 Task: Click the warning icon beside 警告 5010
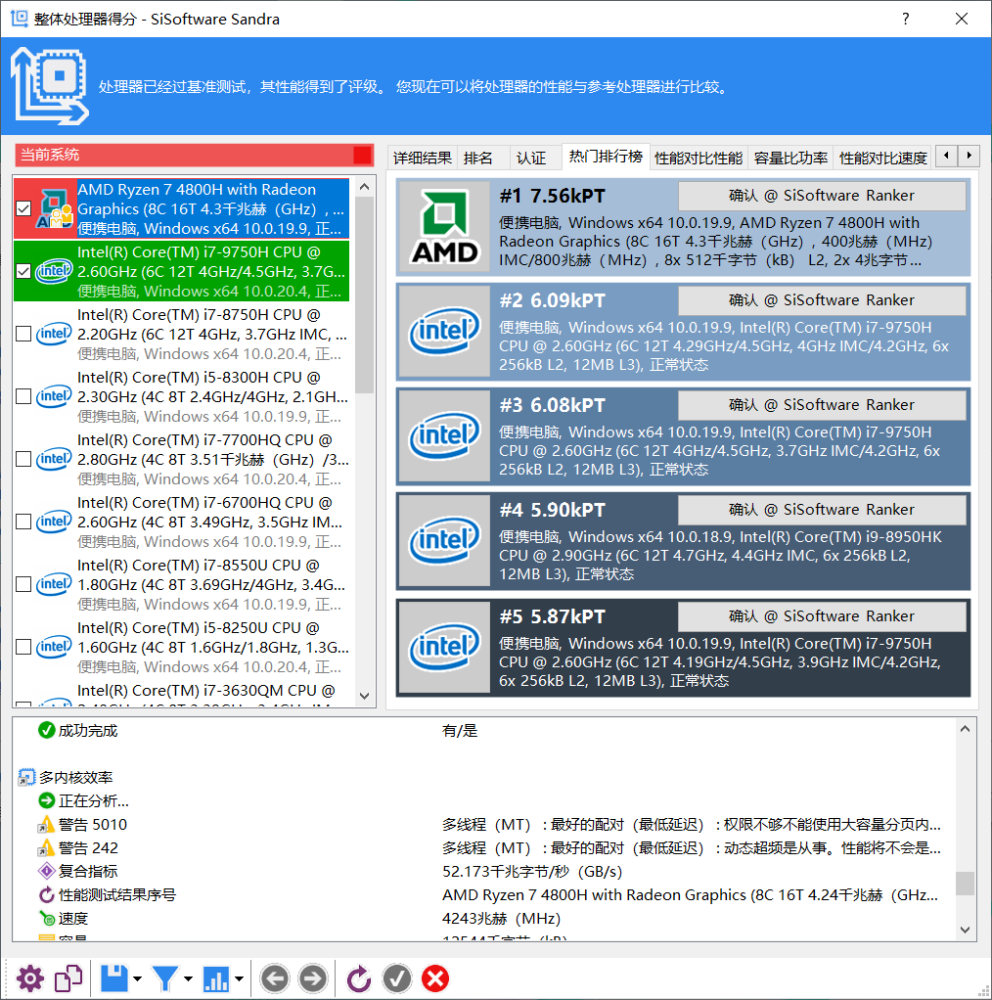tap(45, 825)
